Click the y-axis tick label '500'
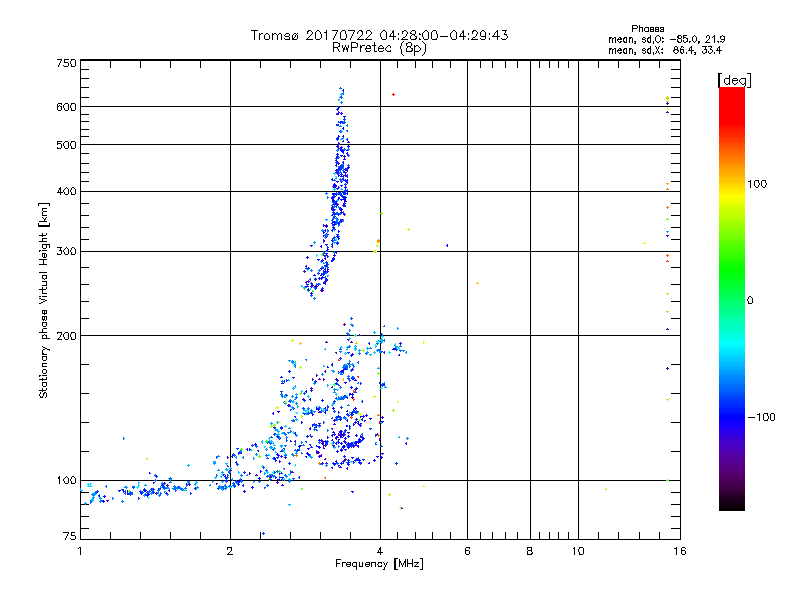Image resolution: width=800 pixels, height=600 pixels. tap(66, 145)
